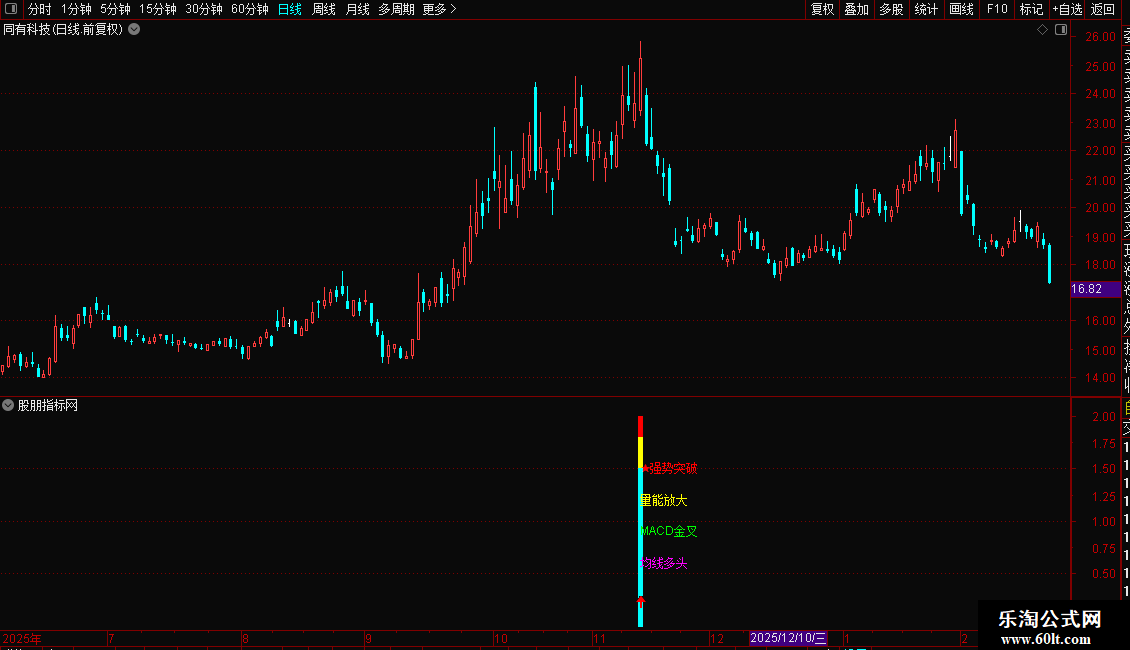Click the diamond icon in chart corner

[x=1042, y=30]
